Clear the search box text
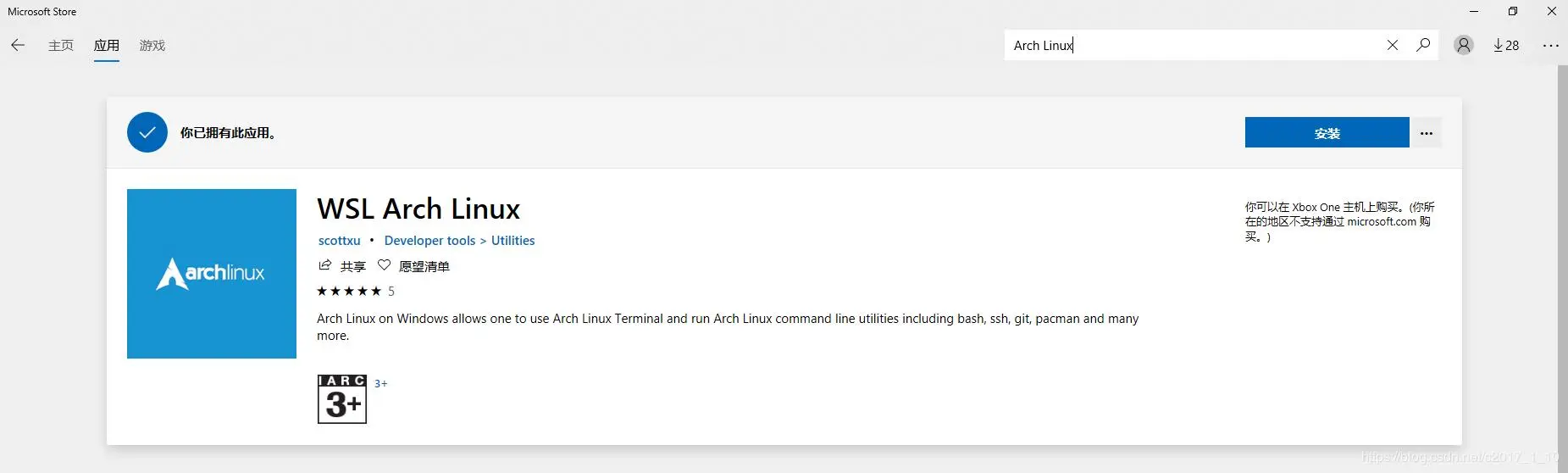The height and width of the screenshot is (473, 1568). point(1393,45)
